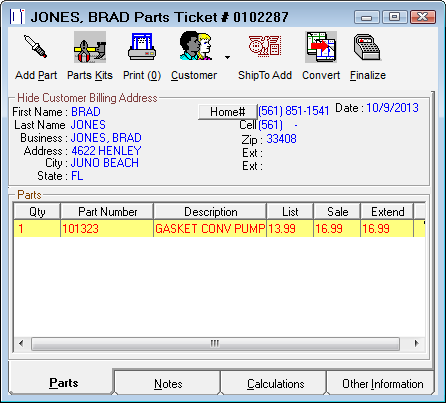Click the Description column header
446x403 pixels.
[x=210, y=212]
